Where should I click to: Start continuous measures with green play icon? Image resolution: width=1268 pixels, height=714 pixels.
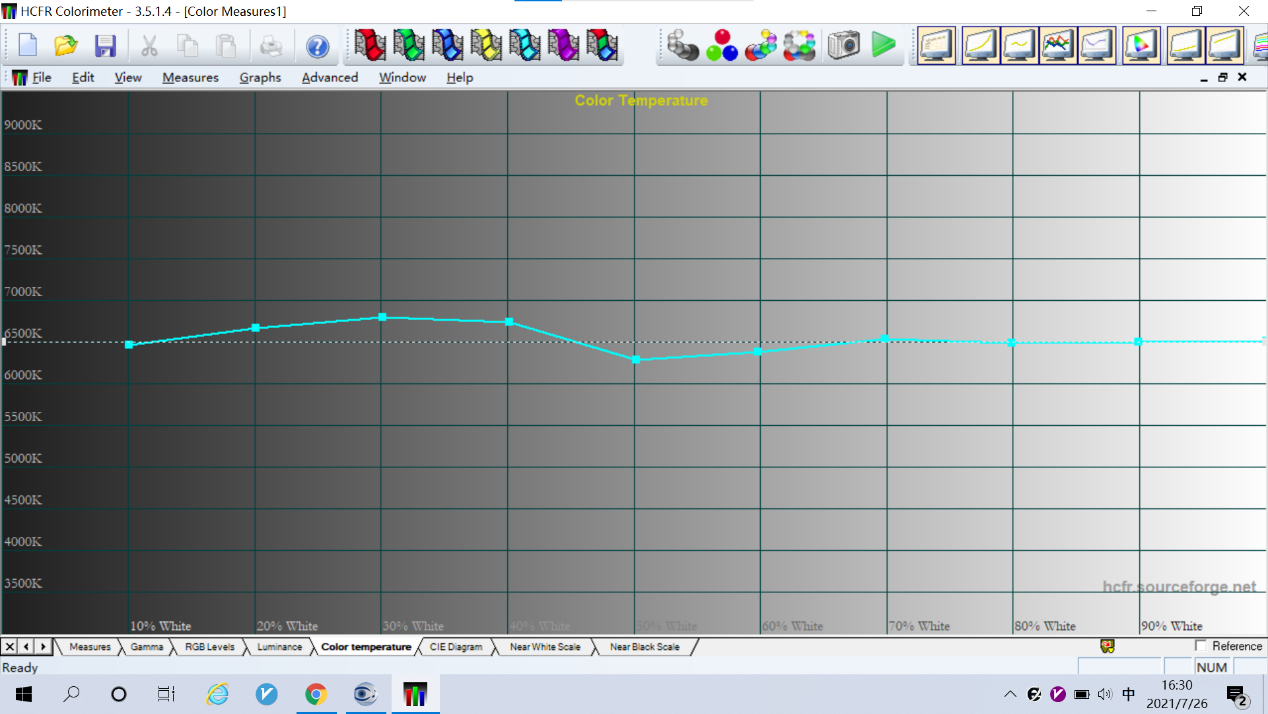(883, 45)
